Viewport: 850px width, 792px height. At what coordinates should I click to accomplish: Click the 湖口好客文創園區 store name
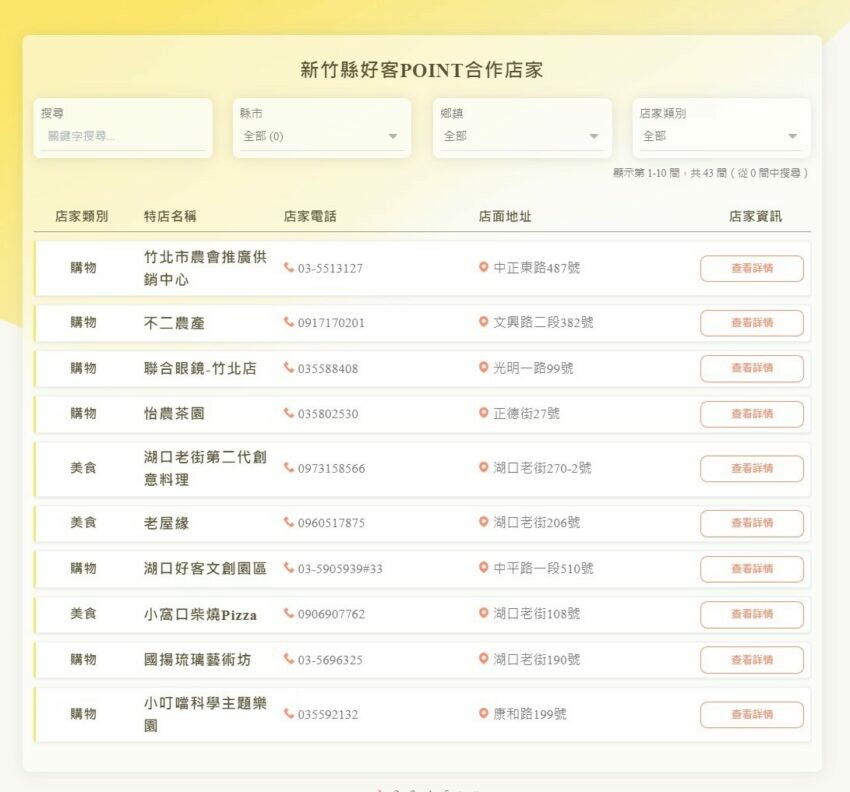coord(205,568)
